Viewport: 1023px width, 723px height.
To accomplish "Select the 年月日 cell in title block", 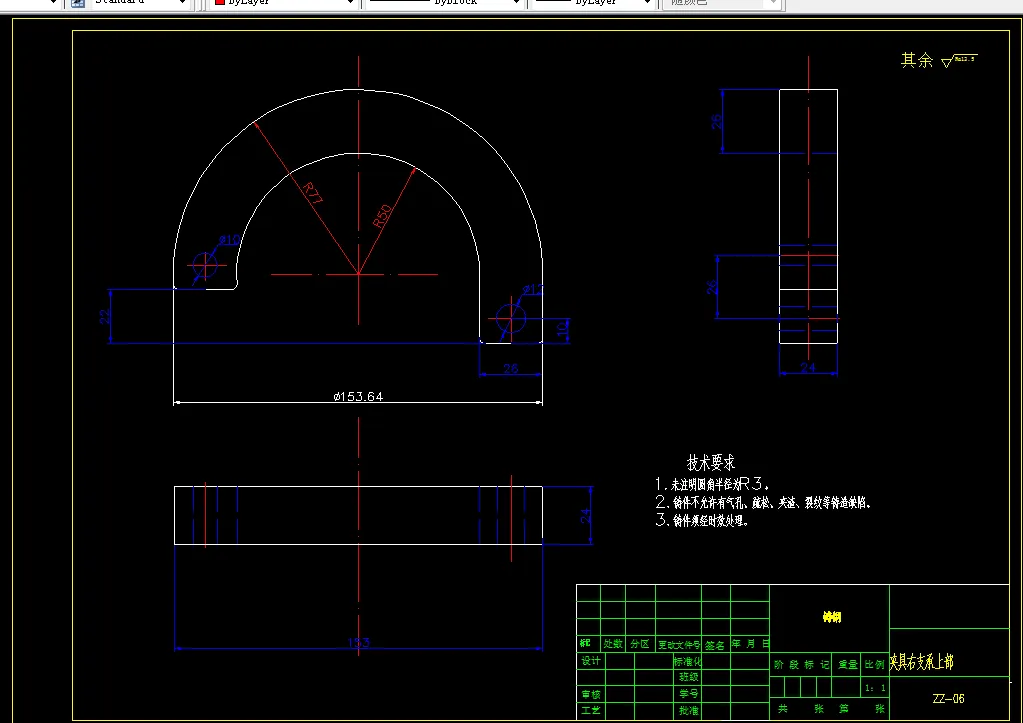I will point(750,643).
